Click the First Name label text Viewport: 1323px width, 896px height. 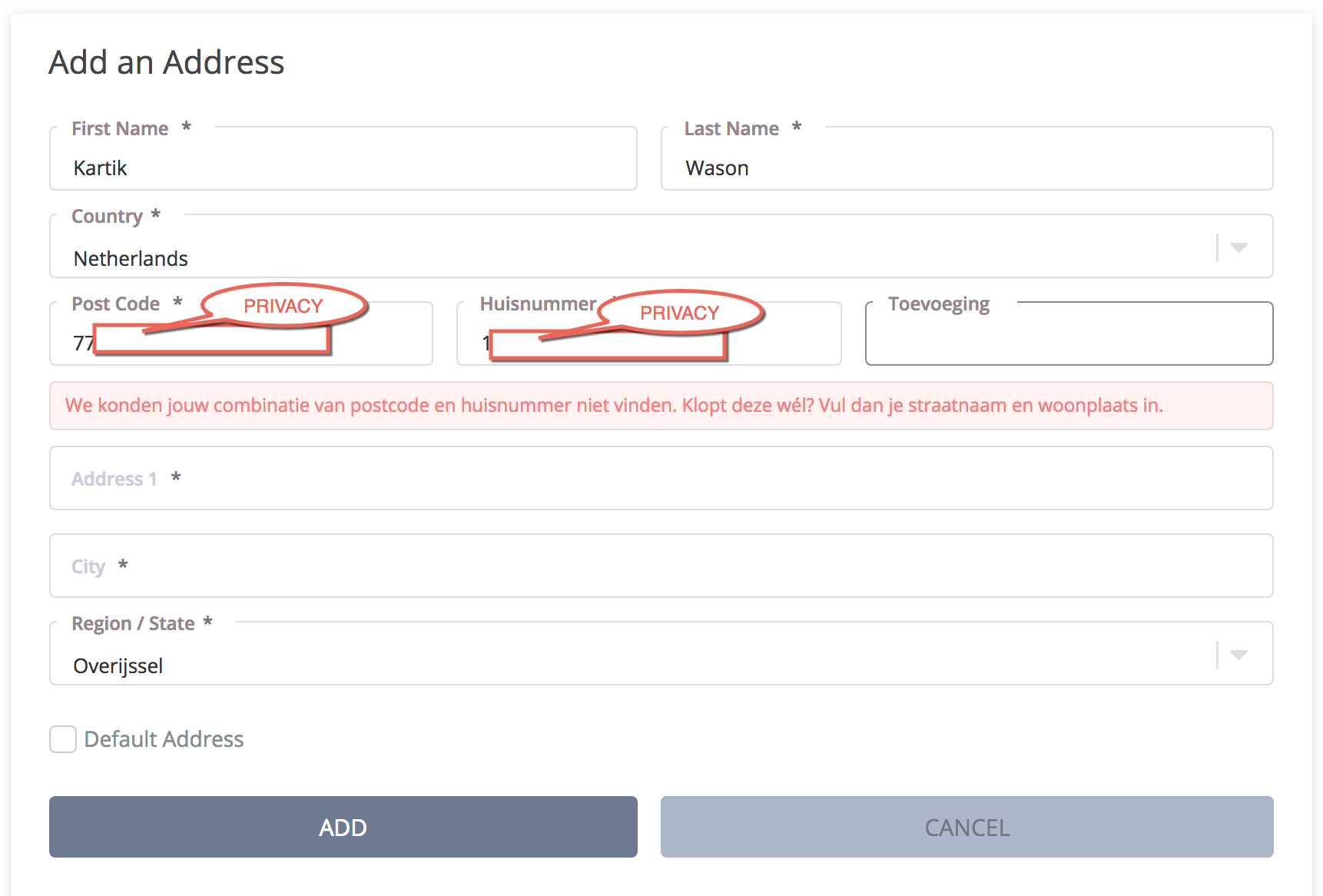click(x=120, y=128)
